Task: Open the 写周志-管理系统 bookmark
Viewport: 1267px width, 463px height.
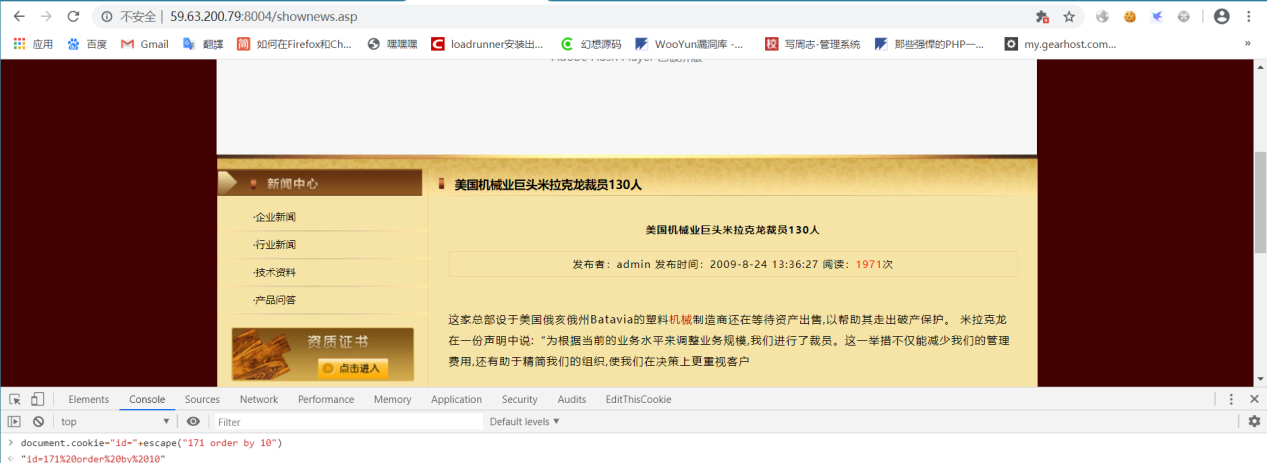Action: [813, 44]
